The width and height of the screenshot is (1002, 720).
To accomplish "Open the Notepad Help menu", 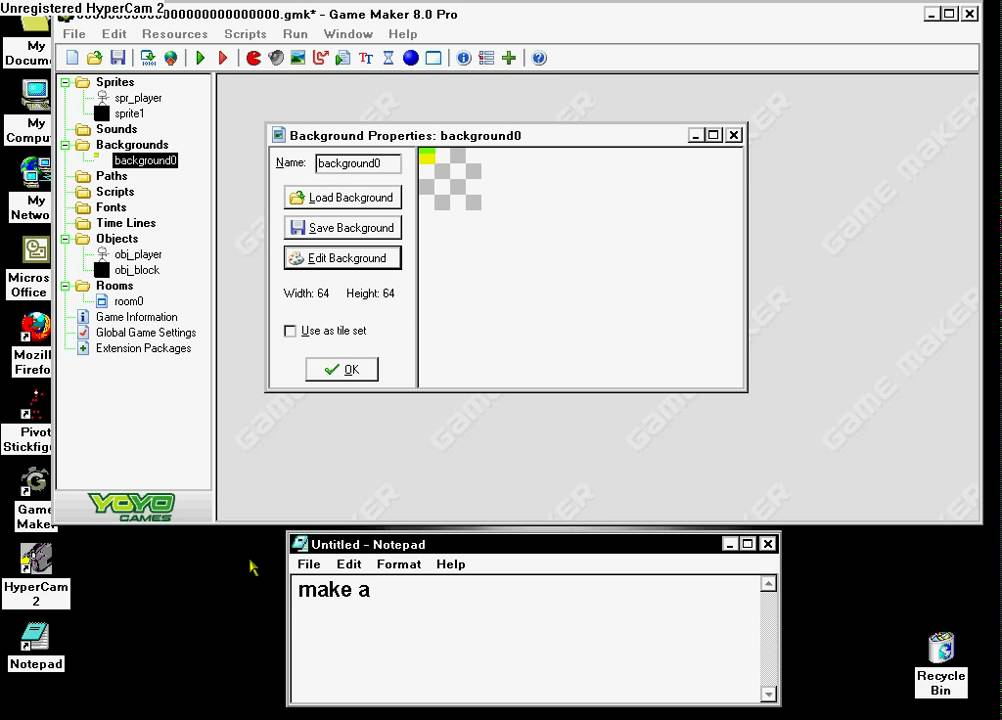I will (451, 564).
